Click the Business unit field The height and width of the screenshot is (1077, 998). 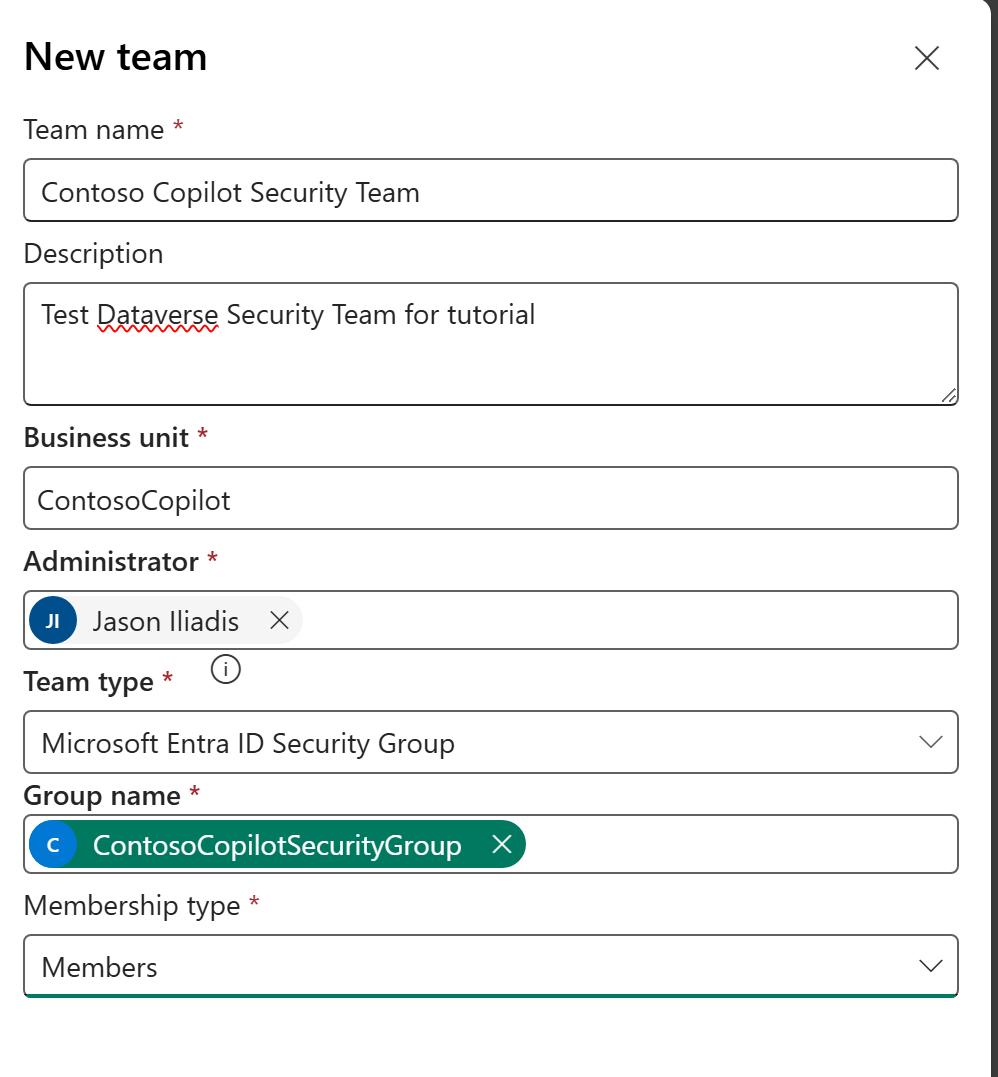pyautogui.click(x=490, y=499)
